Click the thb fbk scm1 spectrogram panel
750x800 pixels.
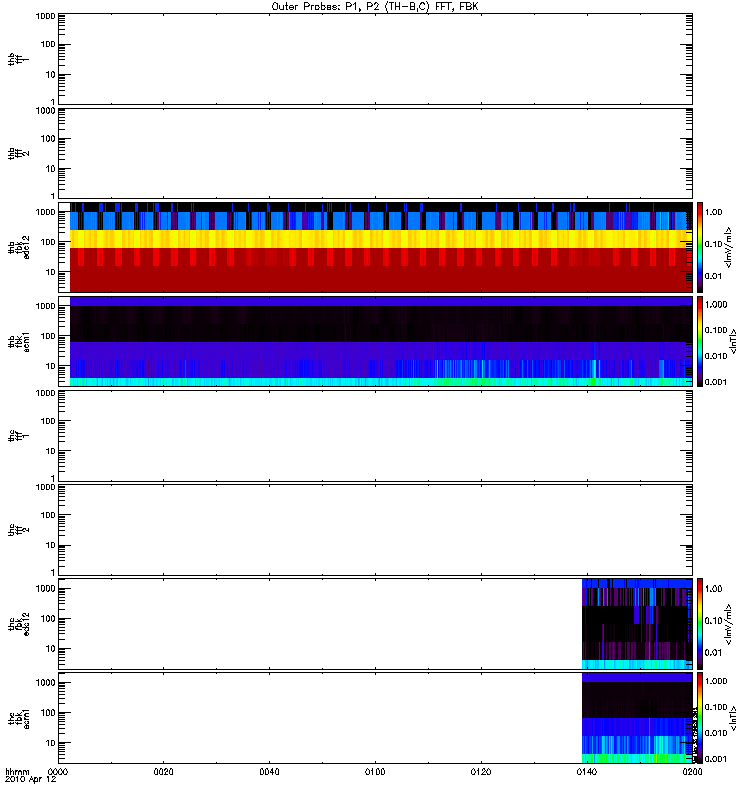376,341
